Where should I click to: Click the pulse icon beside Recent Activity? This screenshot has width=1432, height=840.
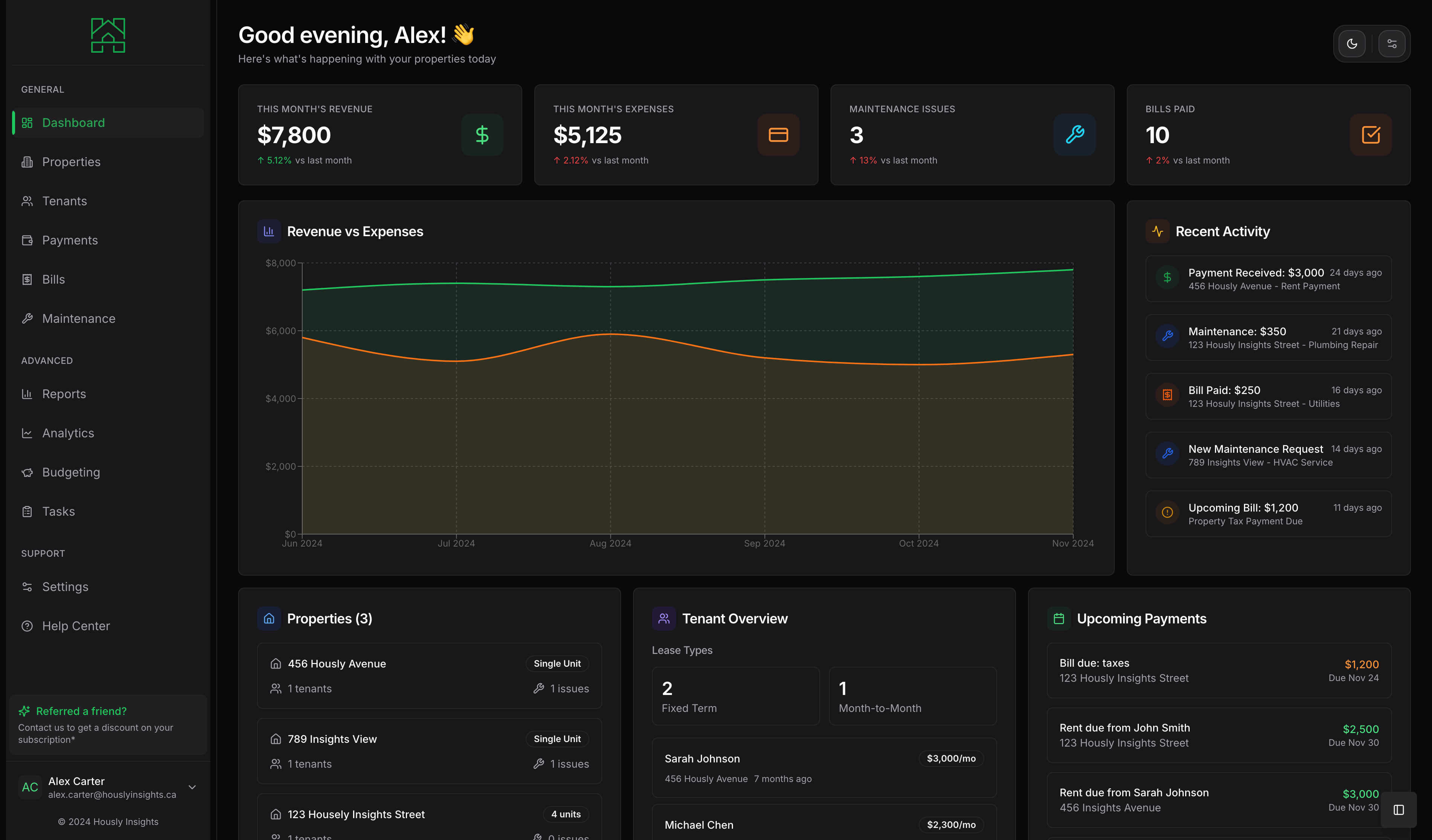[1158, 231]
